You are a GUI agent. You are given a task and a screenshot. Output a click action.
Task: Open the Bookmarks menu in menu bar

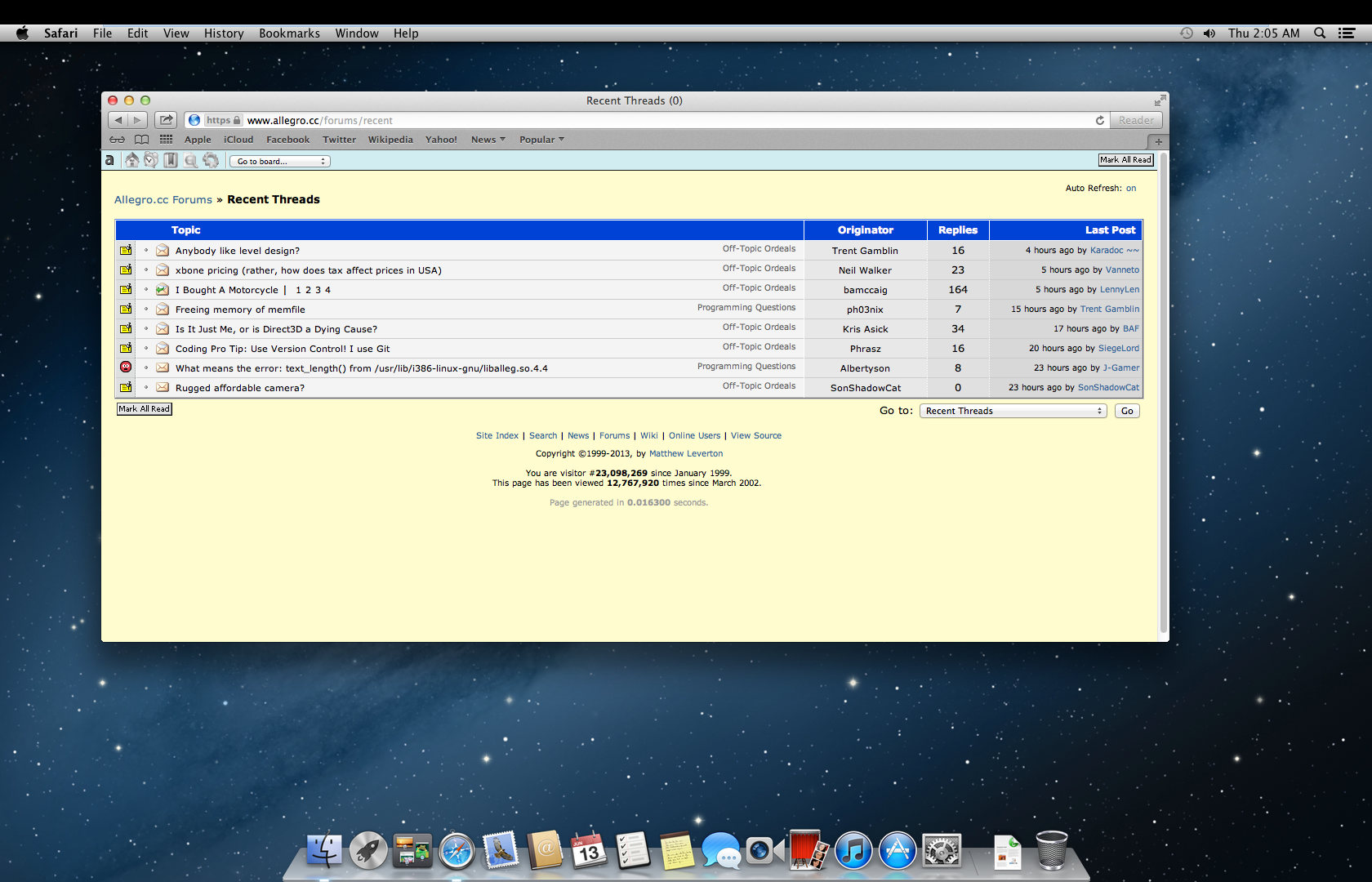(289, 33)
